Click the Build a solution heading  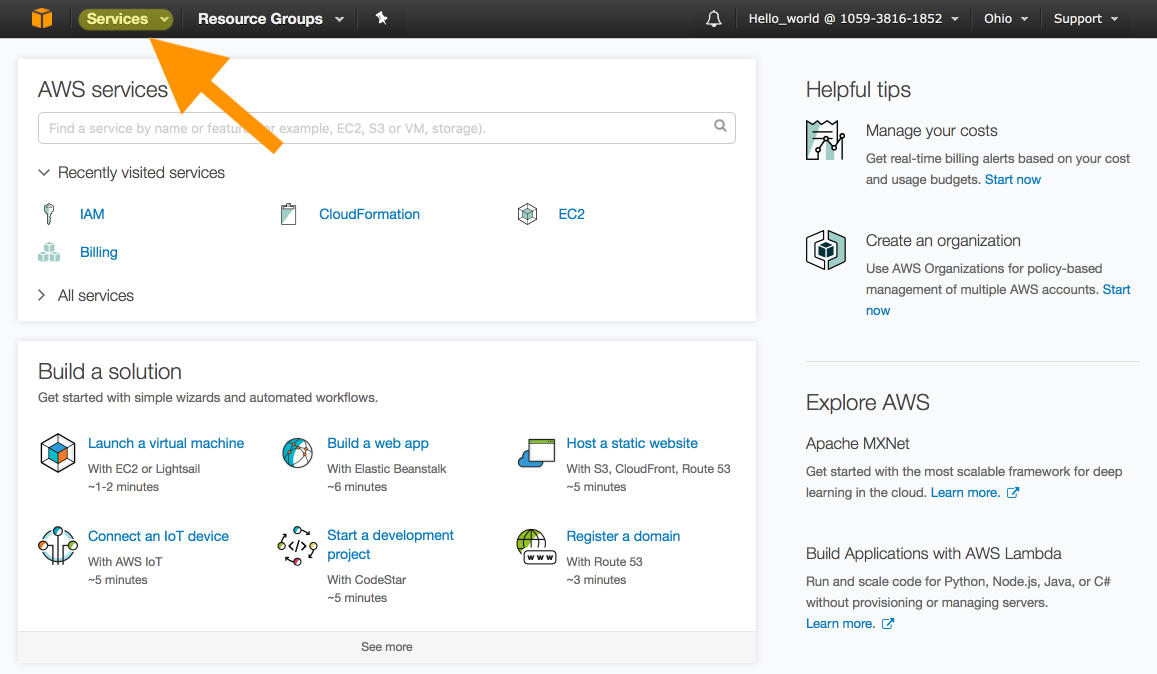[x=109, y=371]
